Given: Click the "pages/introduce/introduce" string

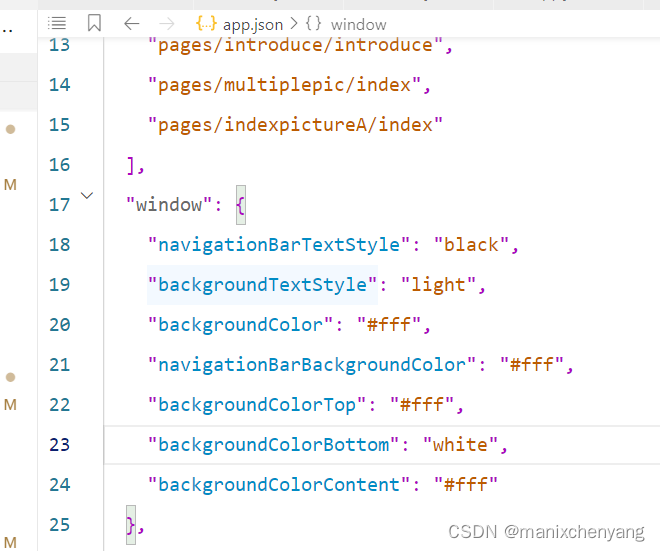Looking at the screenshot, I should pos(295,45).
